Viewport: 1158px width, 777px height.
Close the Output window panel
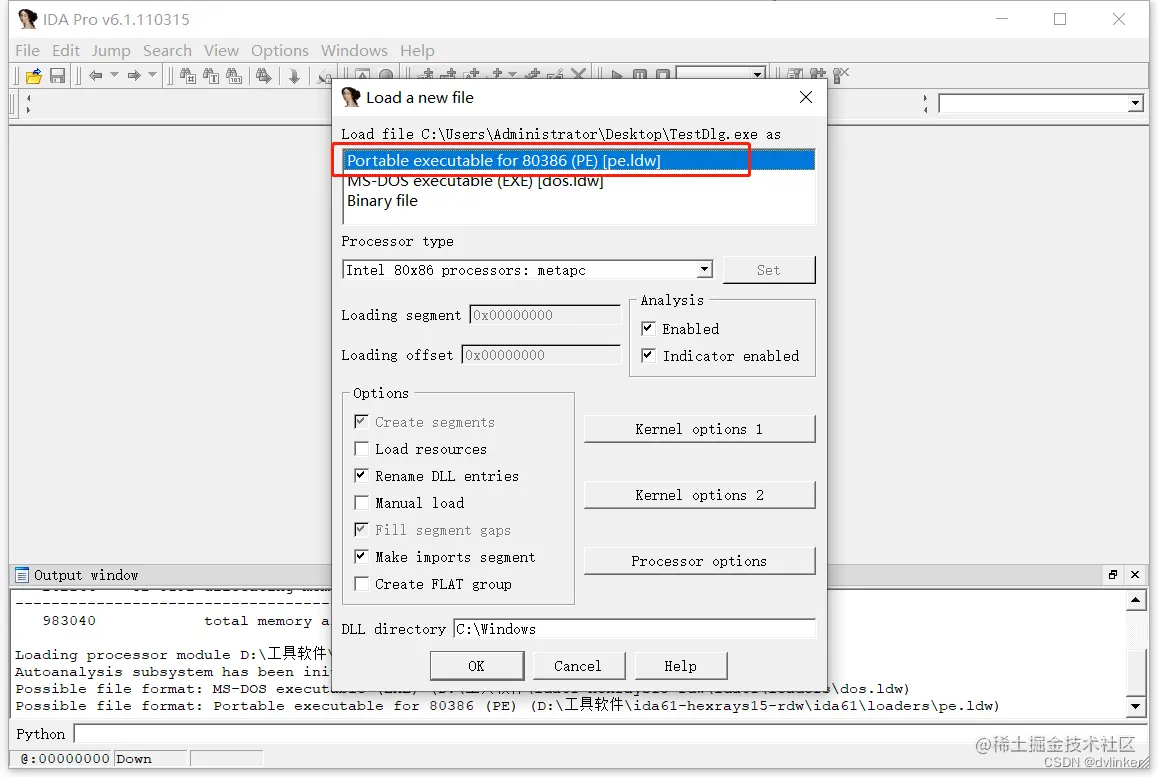click(1135, 575)
